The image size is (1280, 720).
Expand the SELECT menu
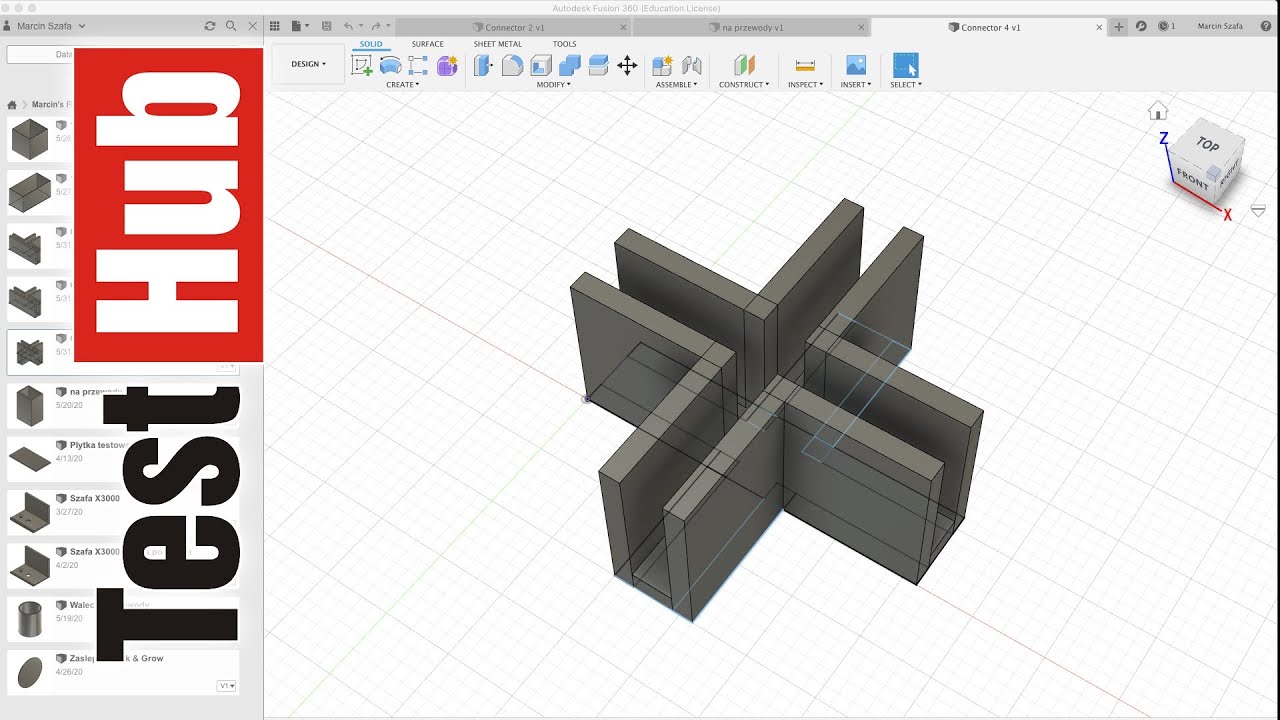(x=905, y=85)
